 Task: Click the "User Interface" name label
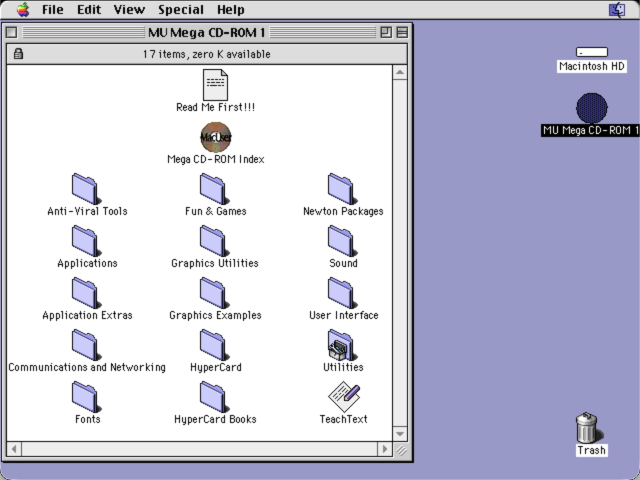click(344, 315)
